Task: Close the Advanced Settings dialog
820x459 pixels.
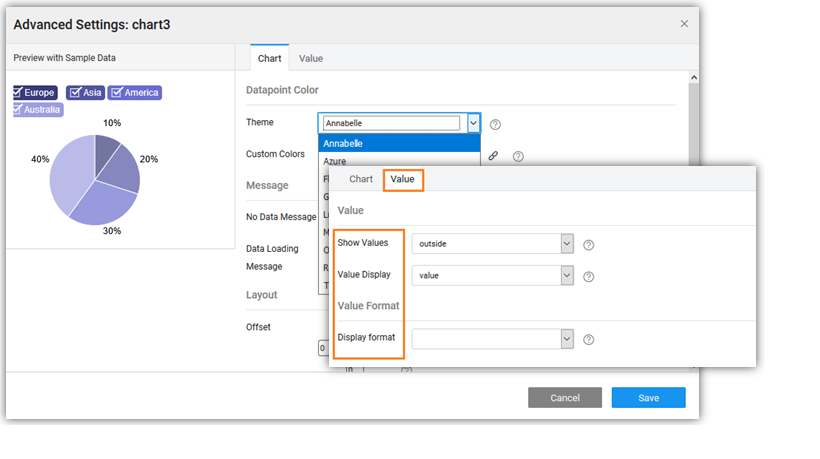Action: tap(684, 24)
